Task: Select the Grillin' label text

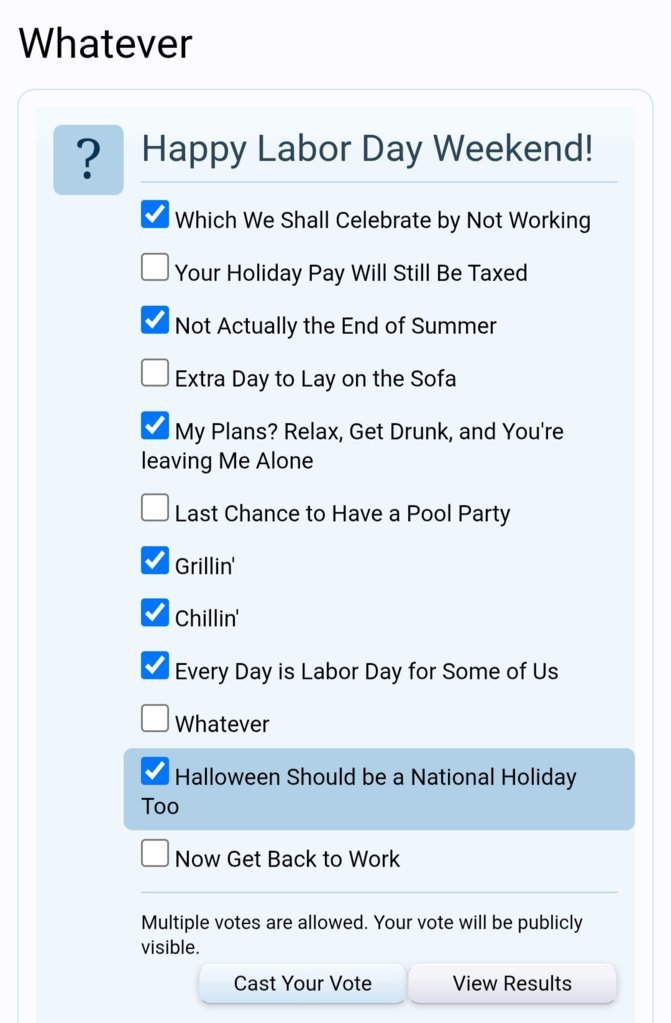Action: coord(205,566)
